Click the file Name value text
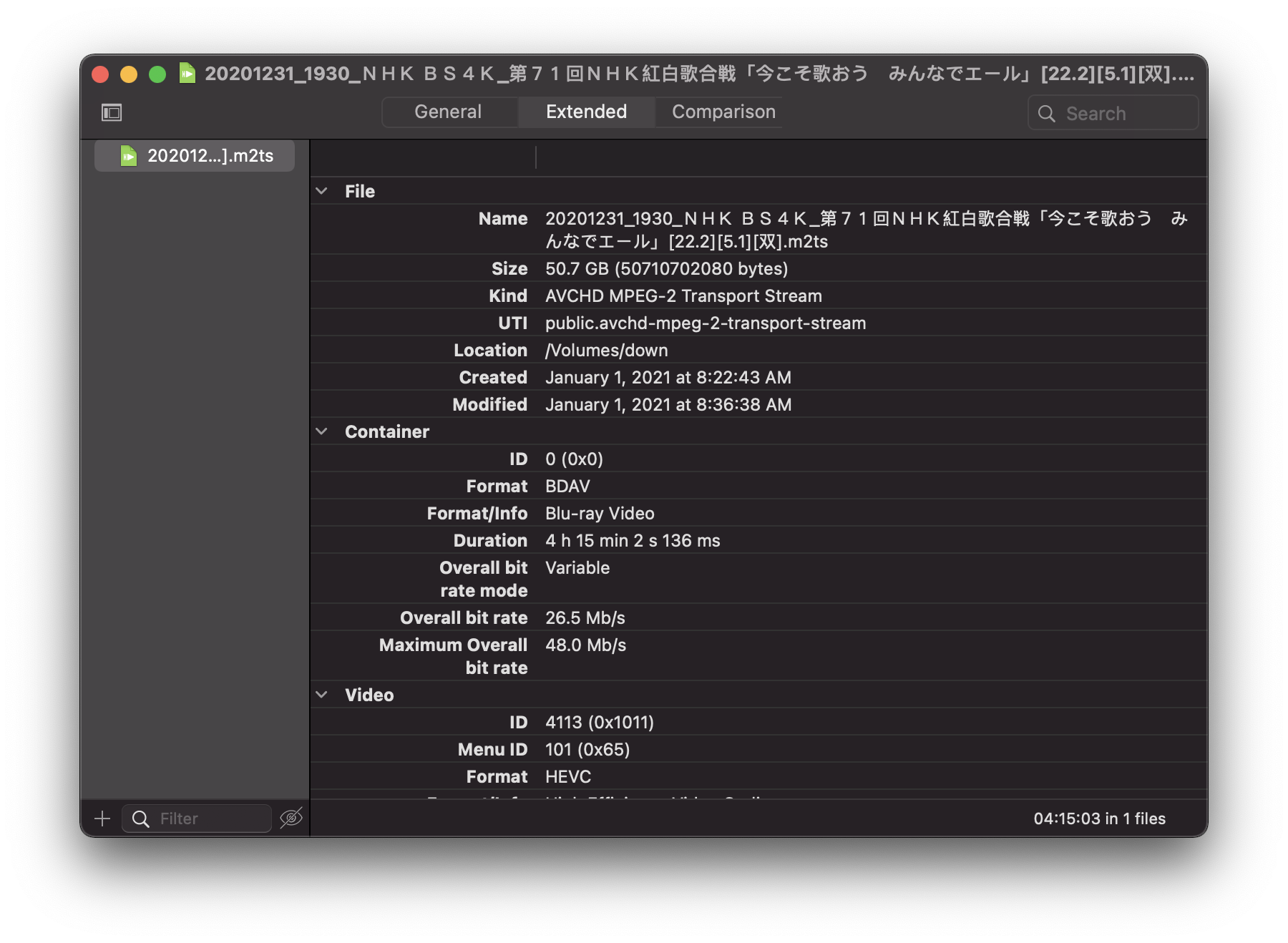The image size is (1288, 943). [867, 230]
